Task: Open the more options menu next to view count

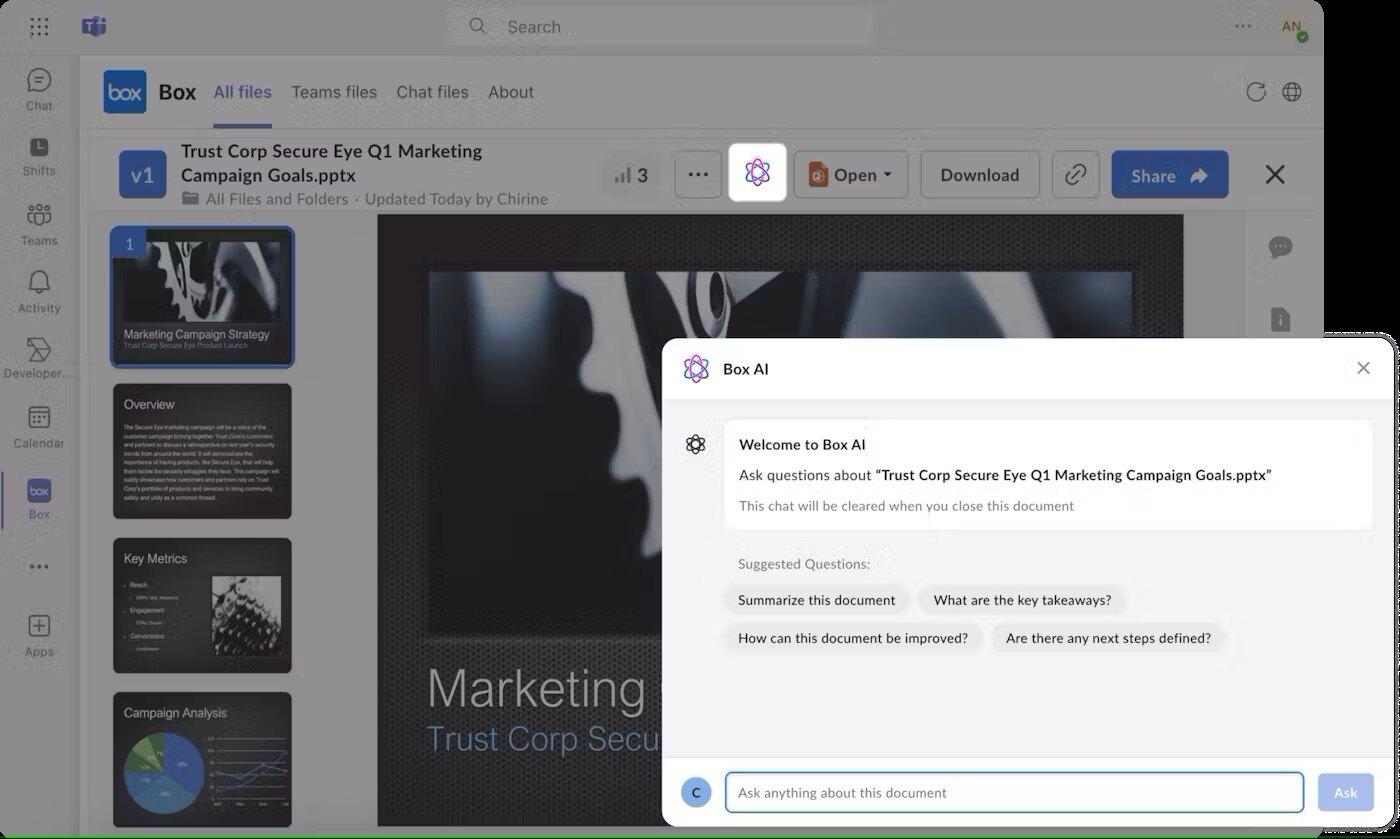Action: tap(697, 174)
